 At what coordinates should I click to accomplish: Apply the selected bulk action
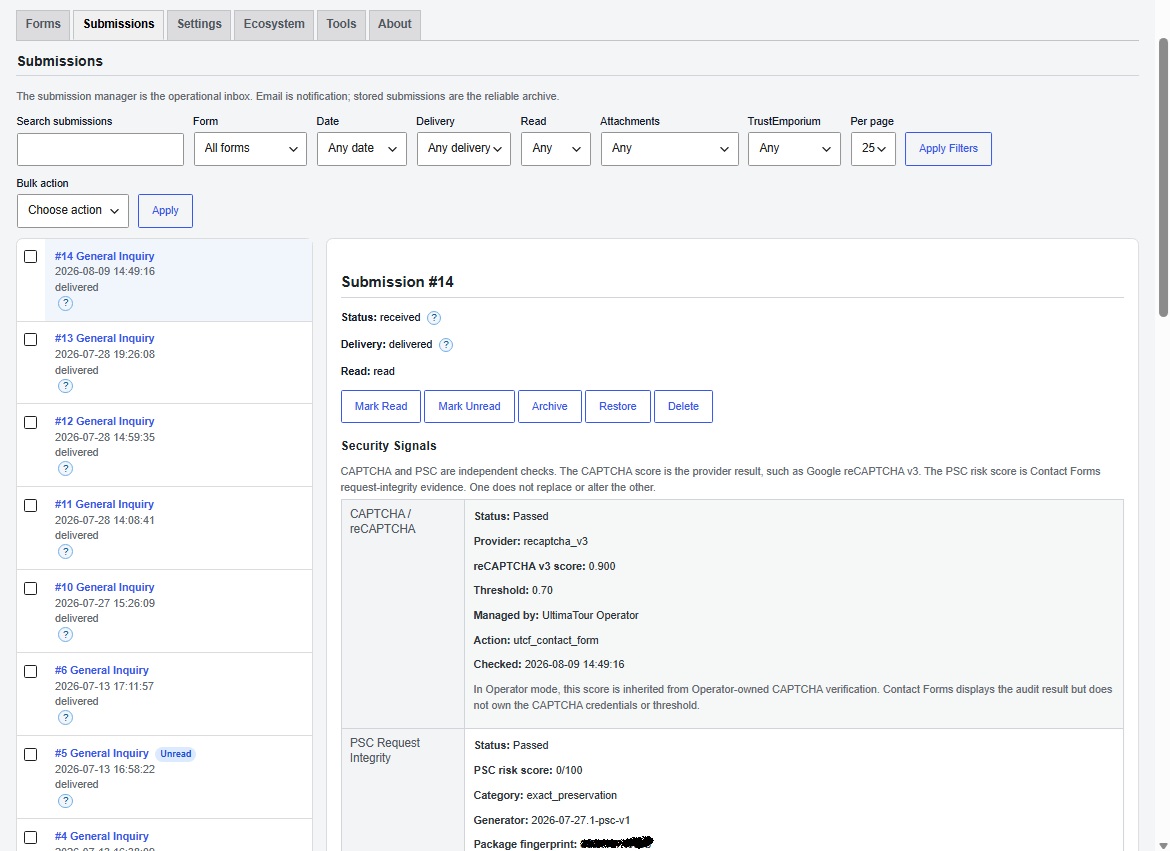coord(165,211)
